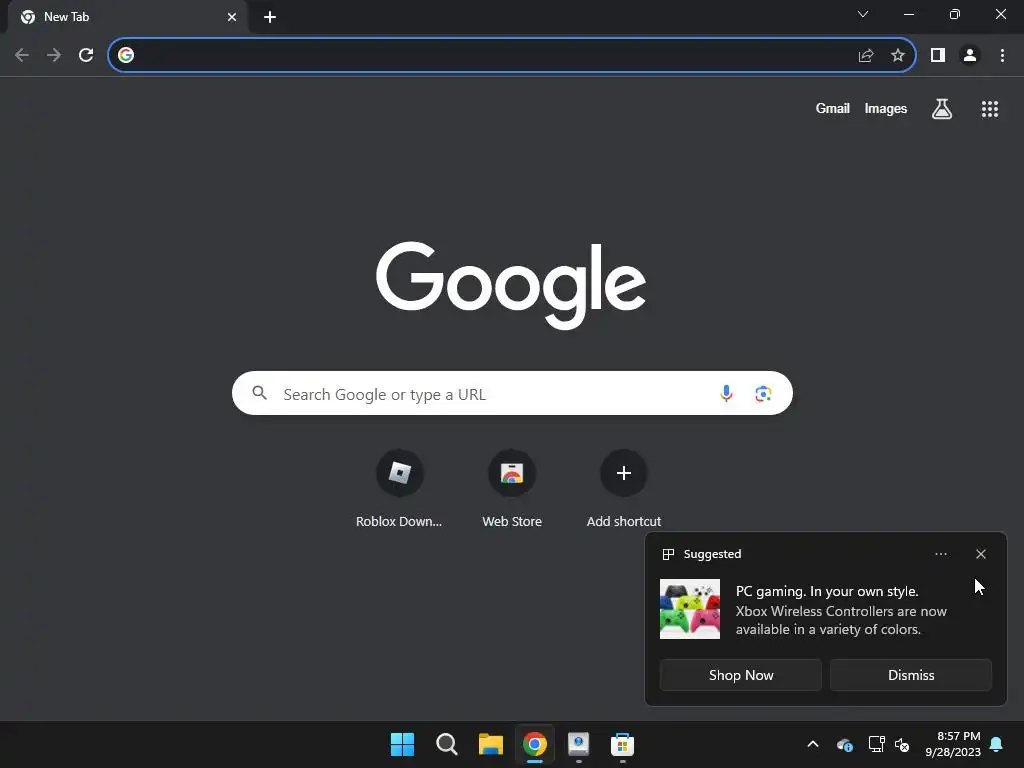Go back with the back arrow

coord(22,55)
